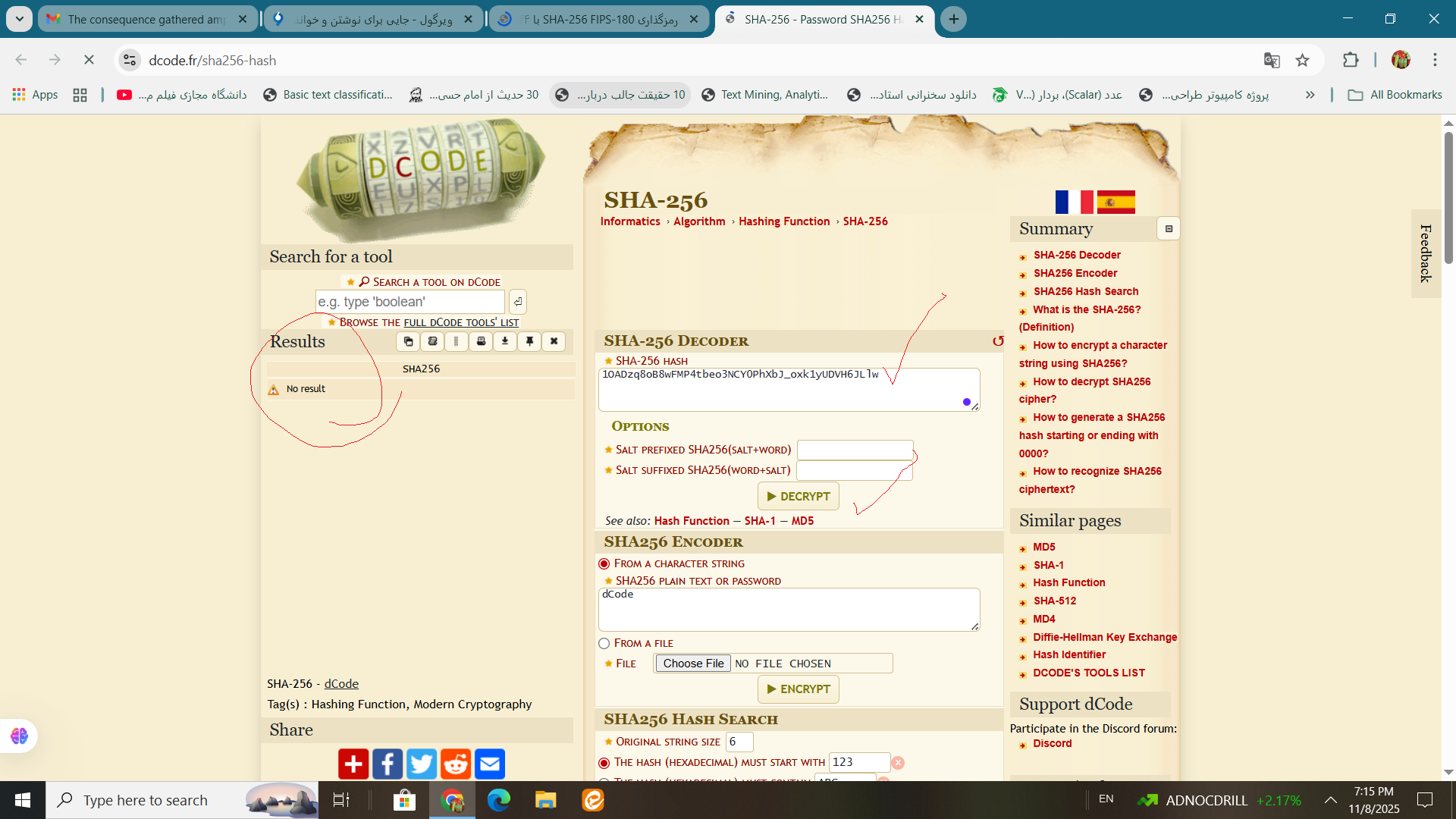Select 'From a character string' radio option
Screen dimensions: 1456x819
tap(604, 563)
